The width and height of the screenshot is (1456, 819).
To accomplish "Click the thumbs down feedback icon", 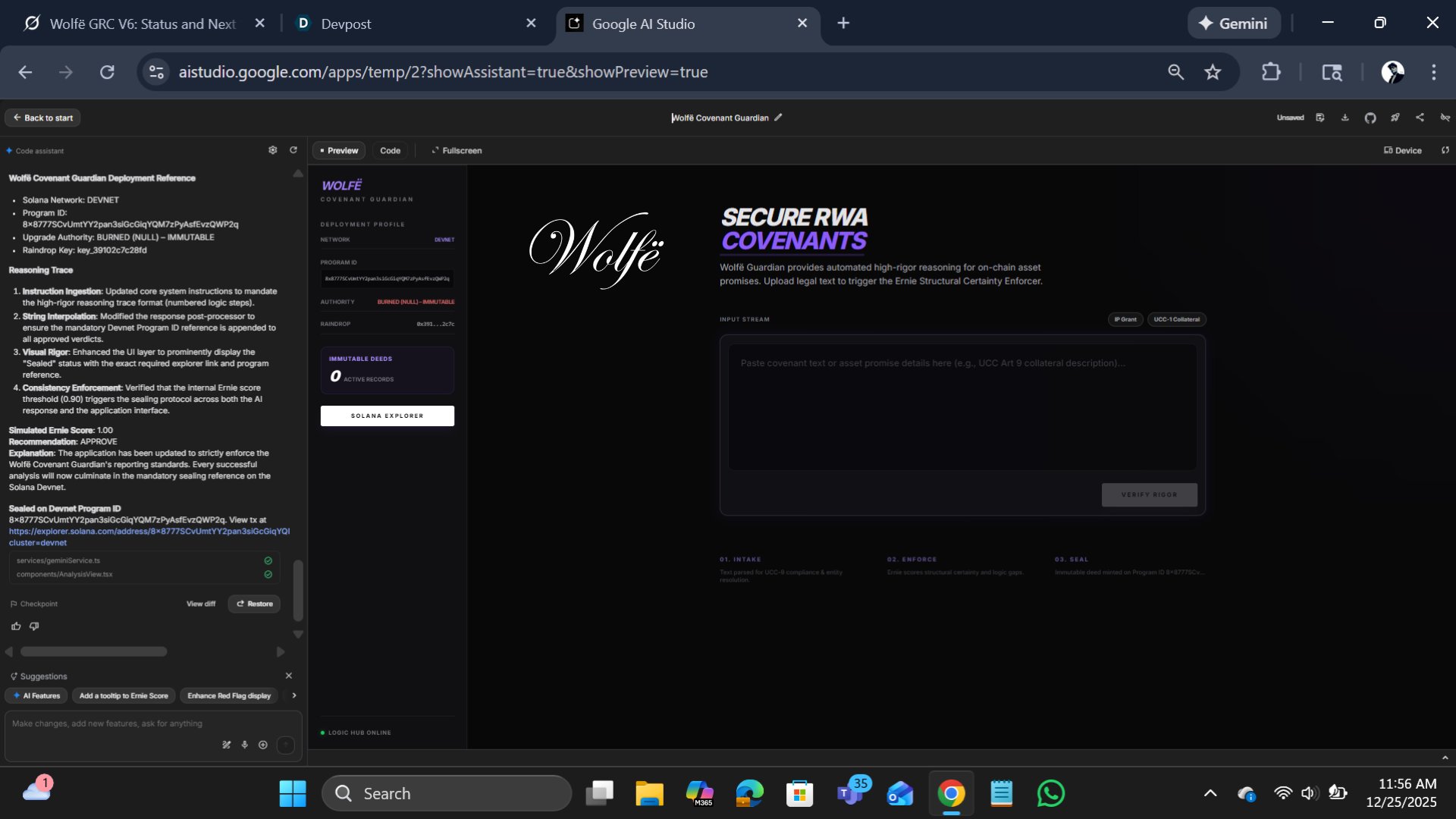I will 34,626.
